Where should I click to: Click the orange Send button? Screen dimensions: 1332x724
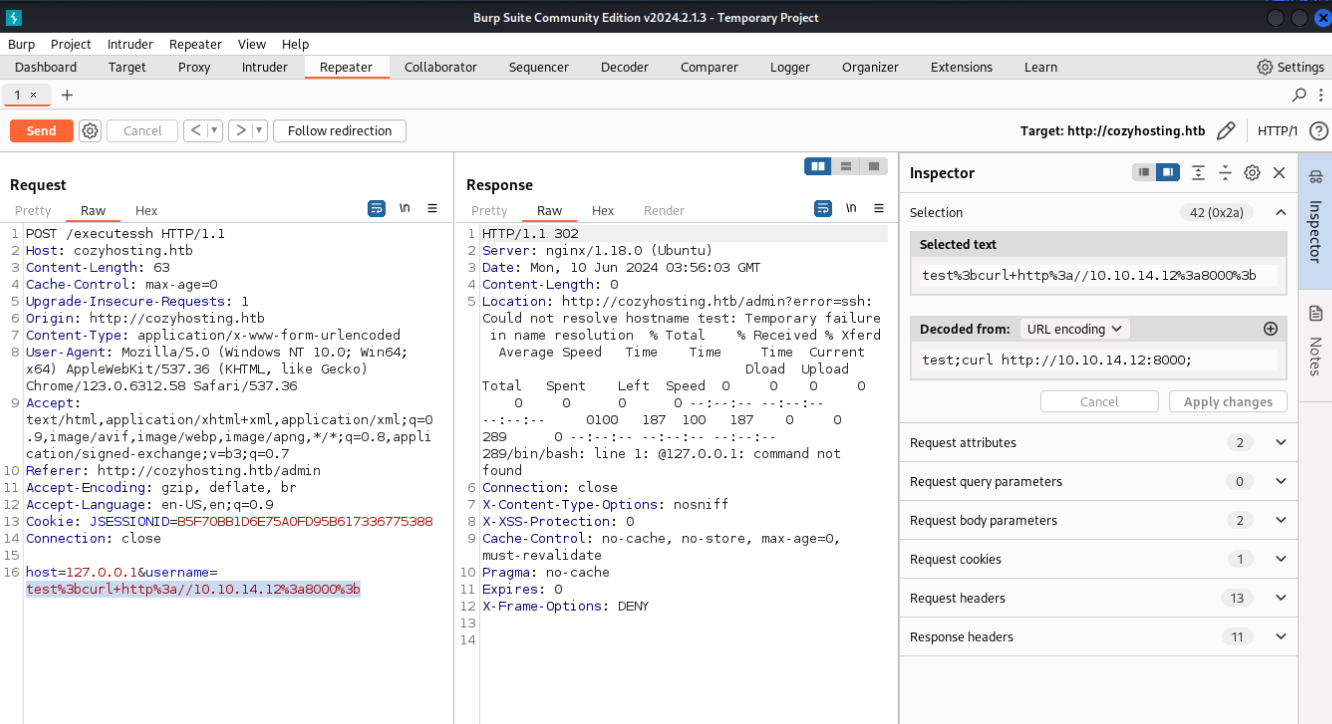[41, 131]
